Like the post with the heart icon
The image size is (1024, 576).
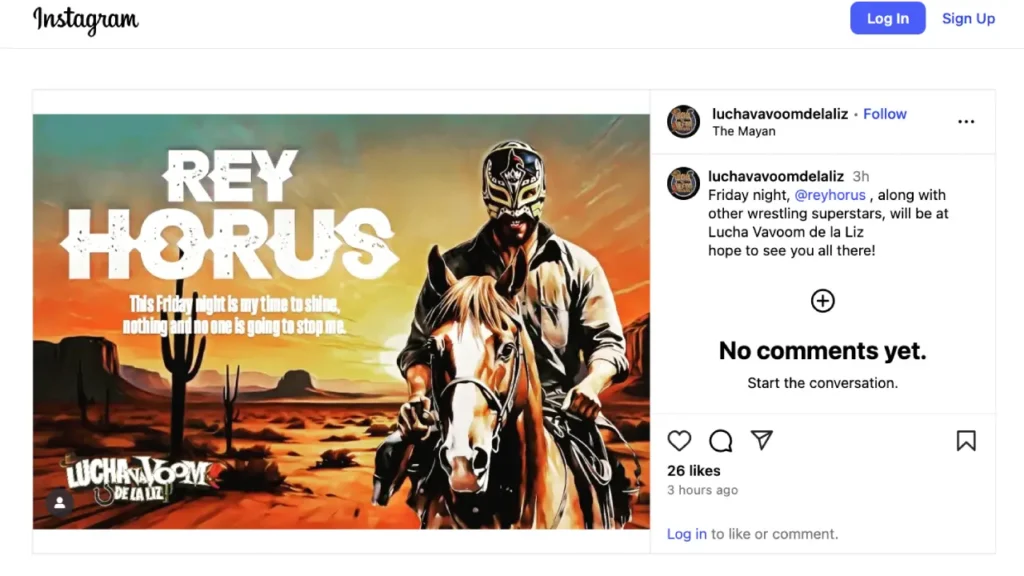tap(679, 441)
